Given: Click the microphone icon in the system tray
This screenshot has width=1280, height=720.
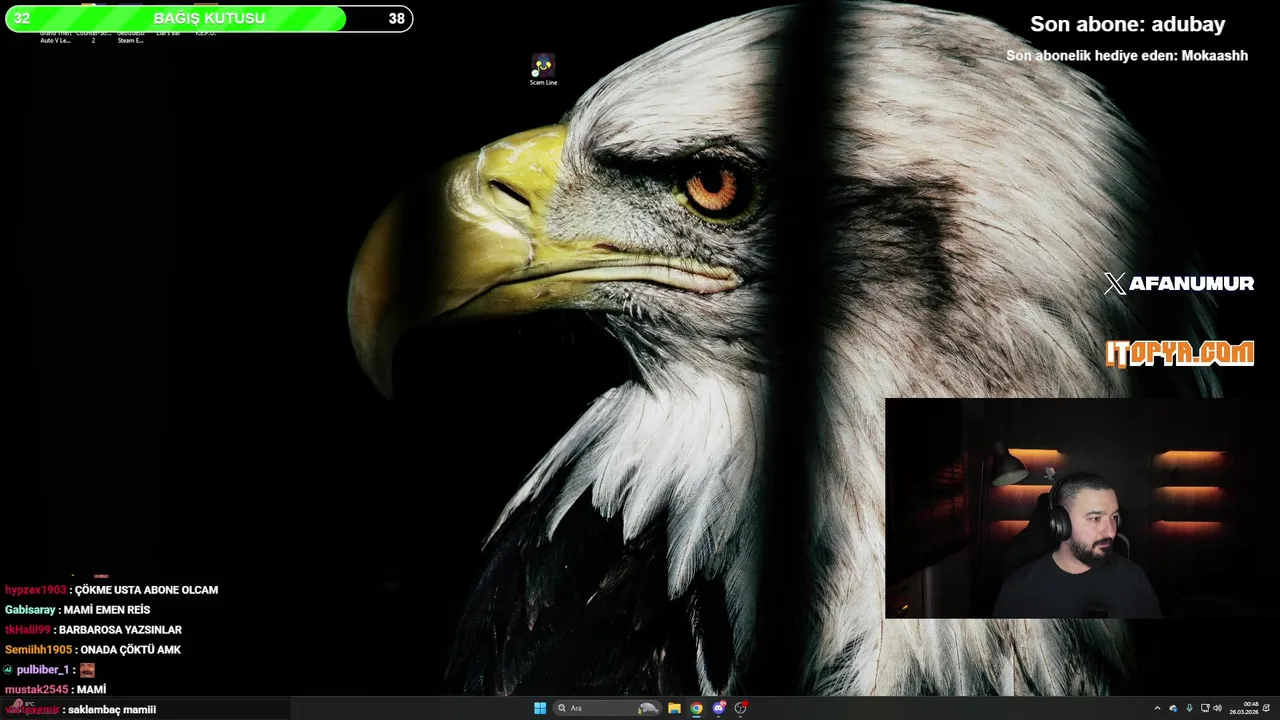Looking at the screenshot, I should click(x=1189, y=708).
